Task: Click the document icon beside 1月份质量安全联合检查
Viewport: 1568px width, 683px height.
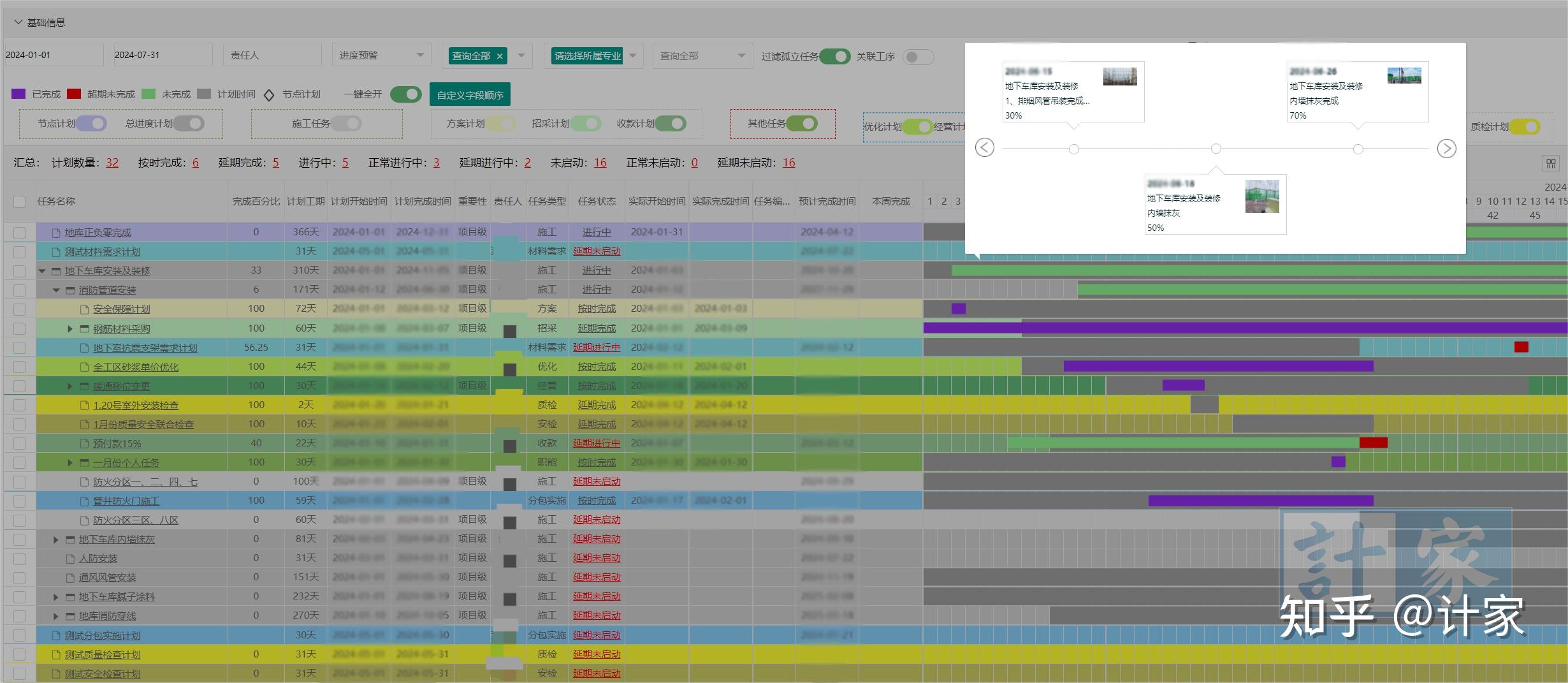Action: click(84, 424)
